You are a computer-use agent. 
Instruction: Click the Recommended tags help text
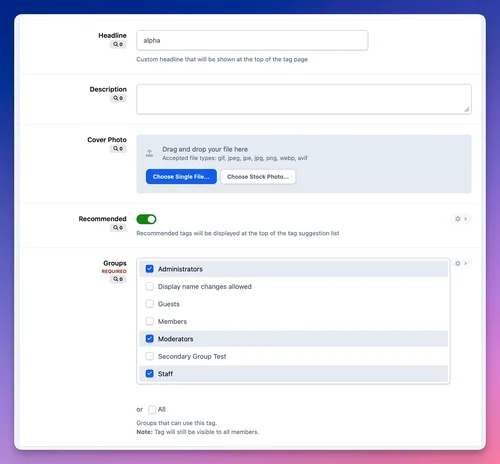(x=238, y=233)
